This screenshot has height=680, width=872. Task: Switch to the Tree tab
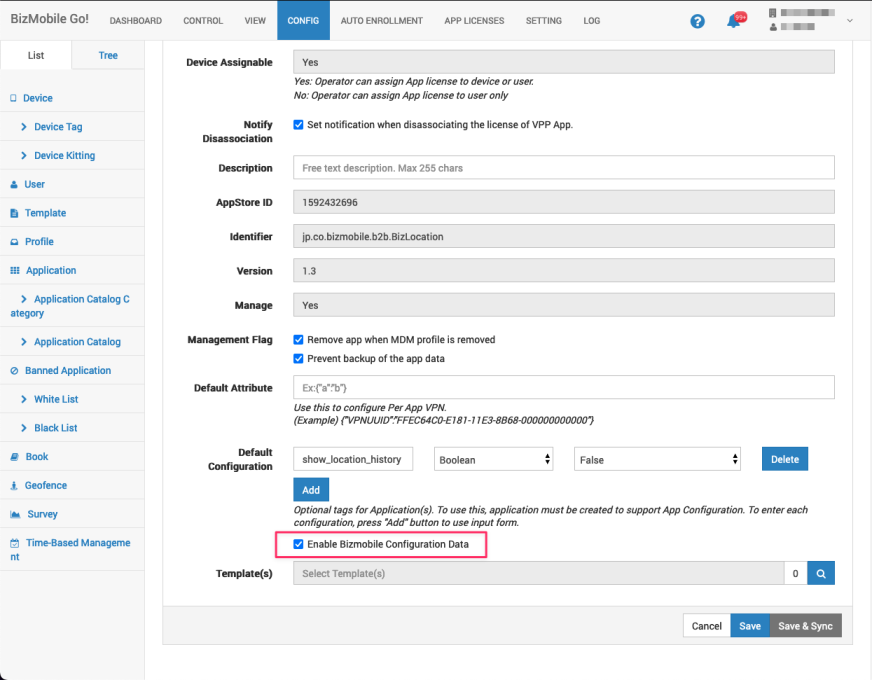tap(108, 56)
